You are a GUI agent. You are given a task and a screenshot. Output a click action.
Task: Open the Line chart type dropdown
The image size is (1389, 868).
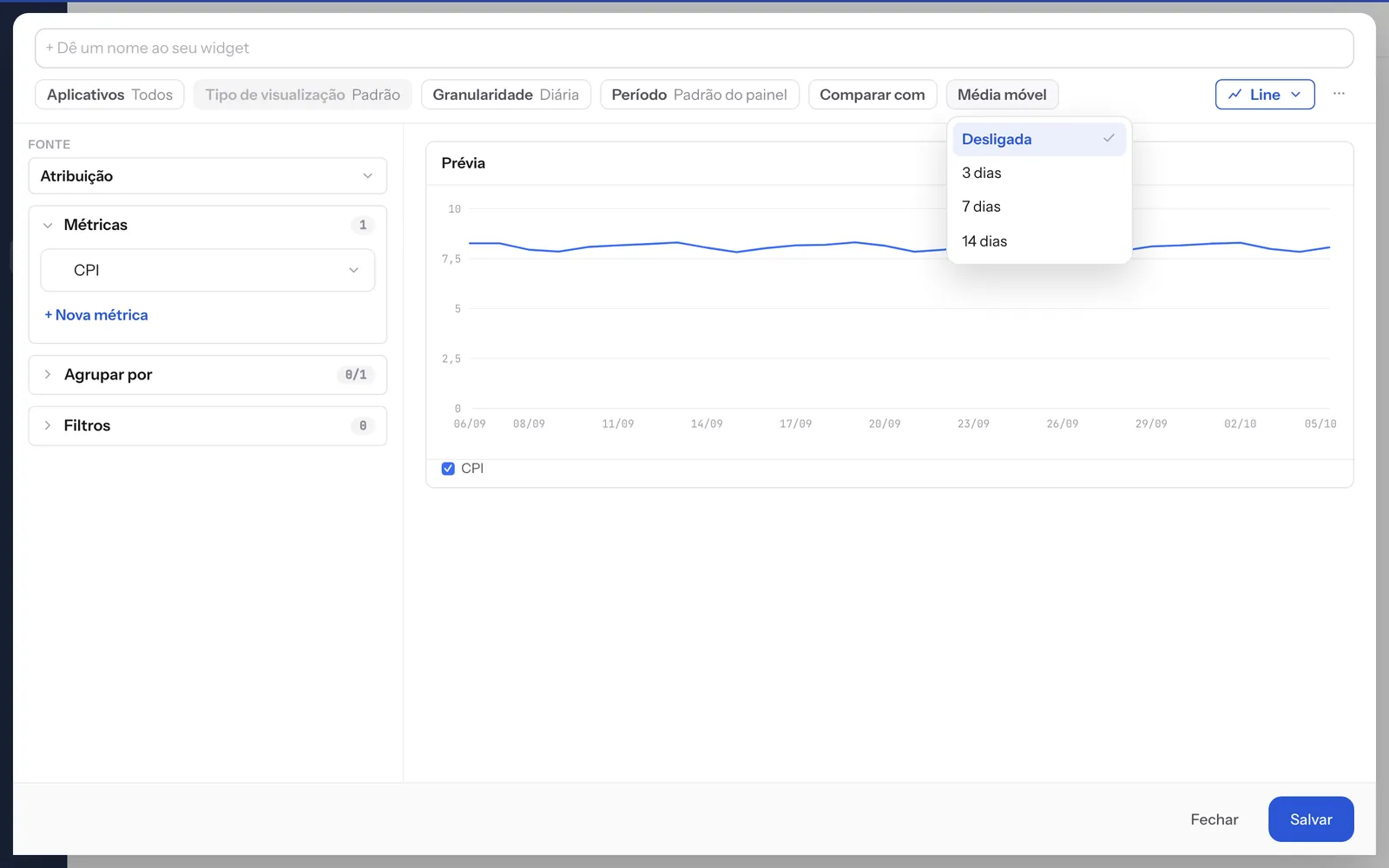(1265, 95)
